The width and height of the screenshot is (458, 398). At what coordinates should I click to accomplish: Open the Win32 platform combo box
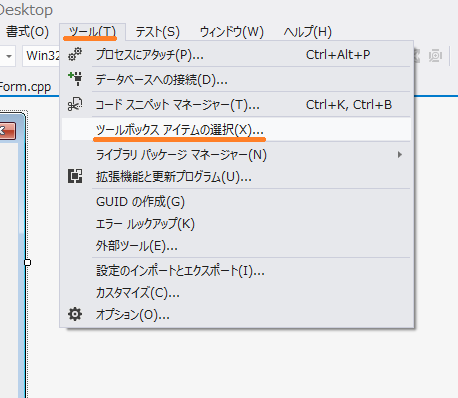41,56
